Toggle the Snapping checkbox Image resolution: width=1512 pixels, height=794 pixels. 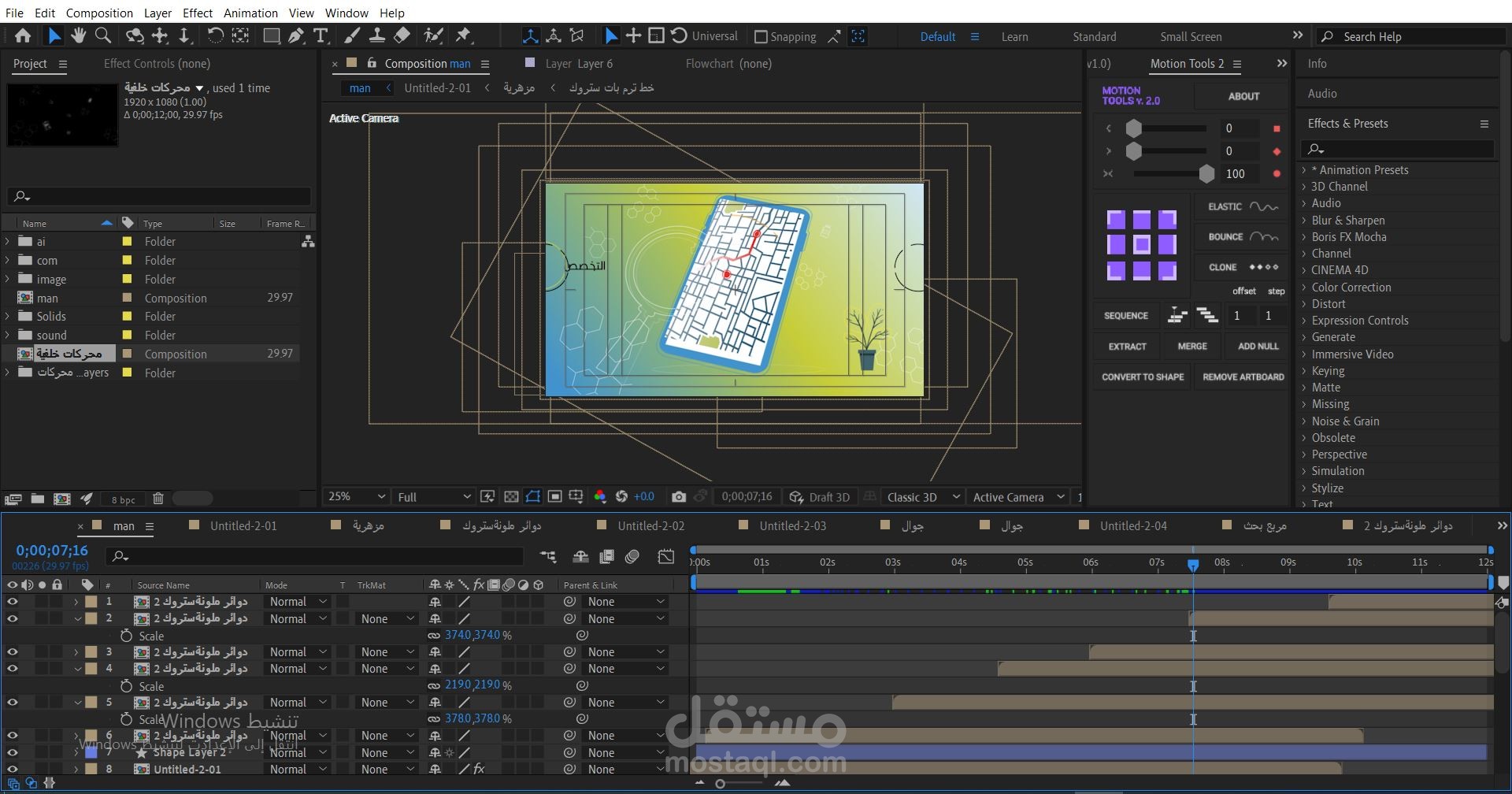761,37
